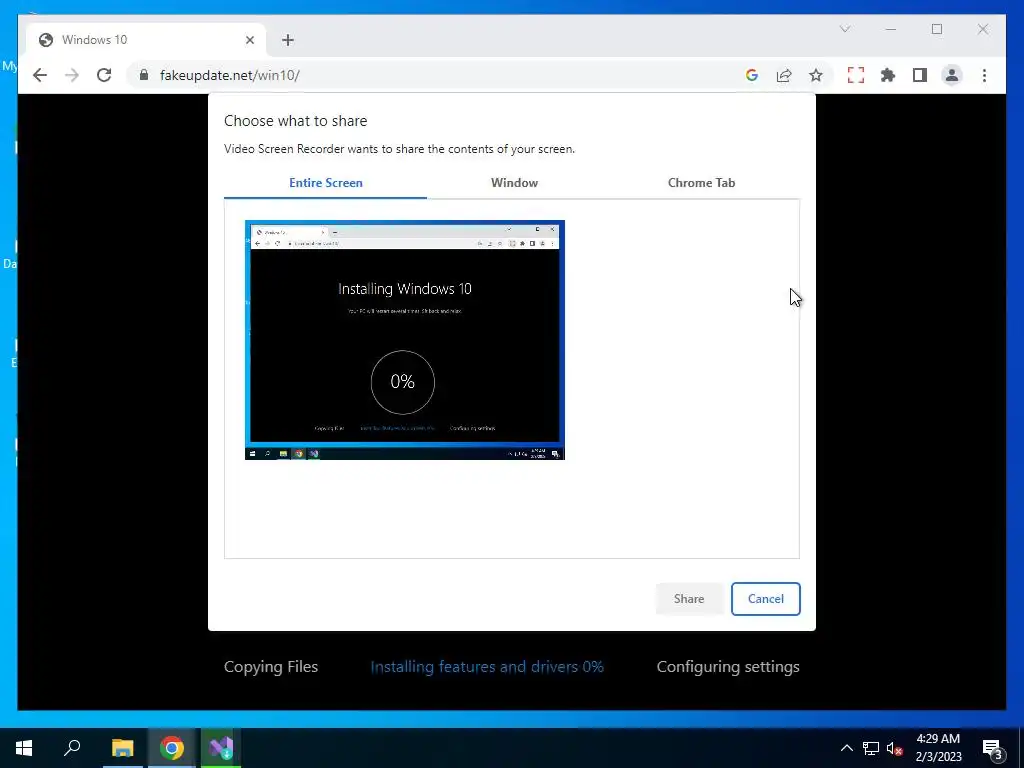Screen dimensions: 1024x768
Task: Click the "Copying Files" text
Action: [271, 667]
